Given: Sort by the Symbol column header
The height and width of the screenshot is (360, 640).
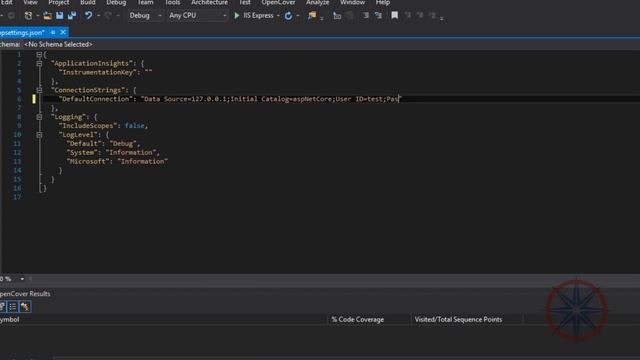Looking at the screenshot, I should click(10, 320).
